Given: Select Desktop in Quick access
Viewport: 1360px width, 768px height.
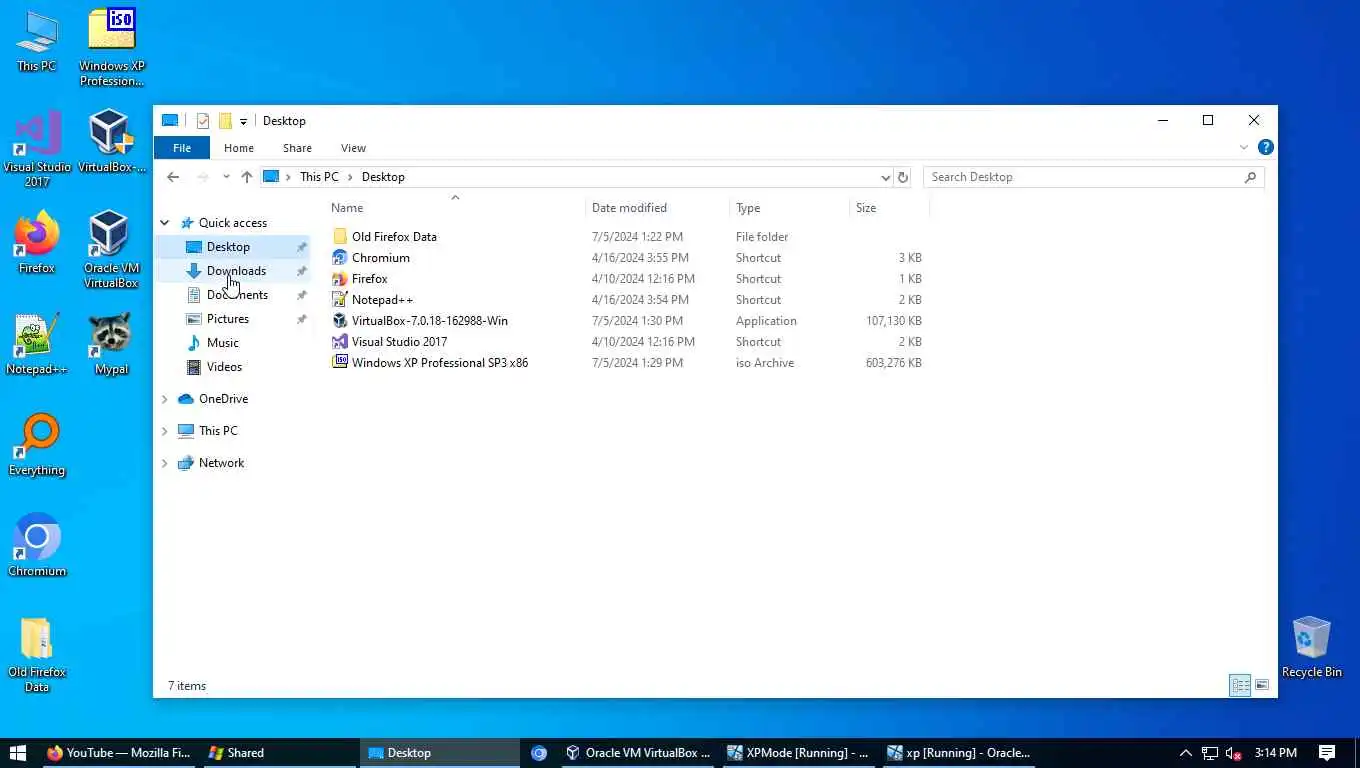Looking at the screenshot, I should (x=228, y=247).
